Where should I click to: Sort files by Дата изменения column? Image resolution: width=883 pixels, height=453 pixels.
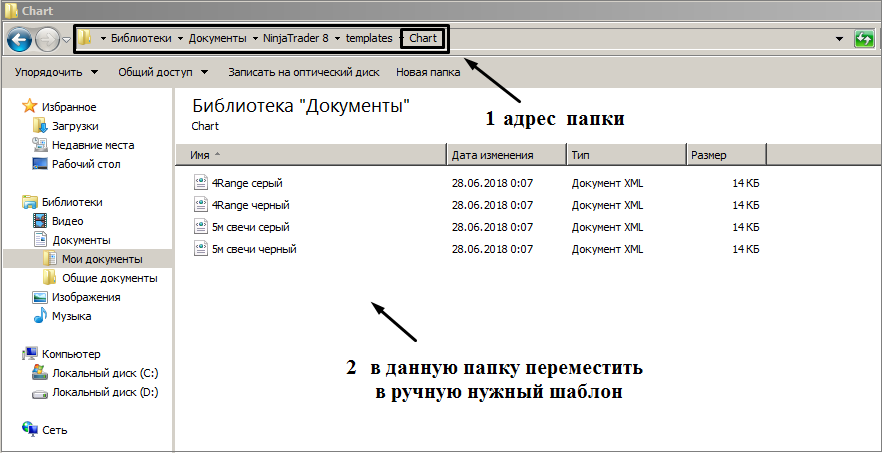pyautogui.click(x=492, y=155)
